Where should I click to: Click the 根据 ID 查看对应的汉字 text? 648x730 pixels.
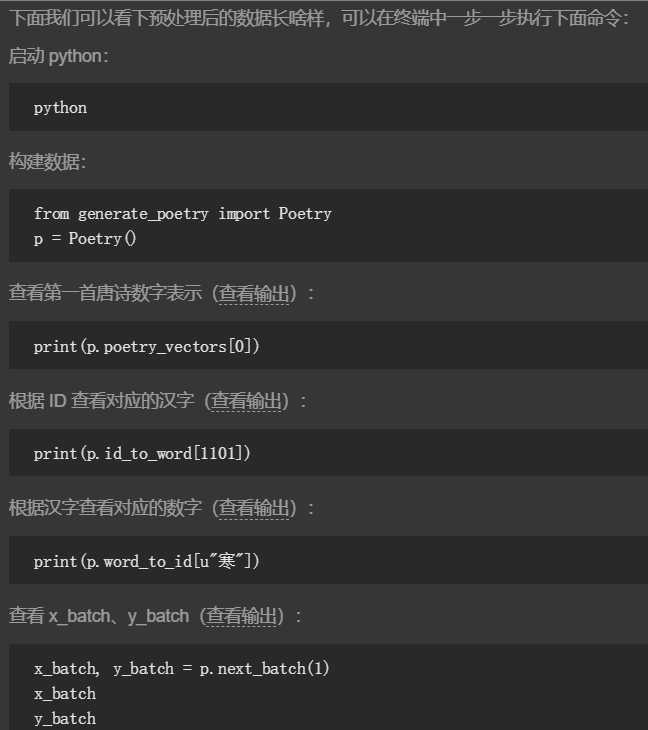101,401
